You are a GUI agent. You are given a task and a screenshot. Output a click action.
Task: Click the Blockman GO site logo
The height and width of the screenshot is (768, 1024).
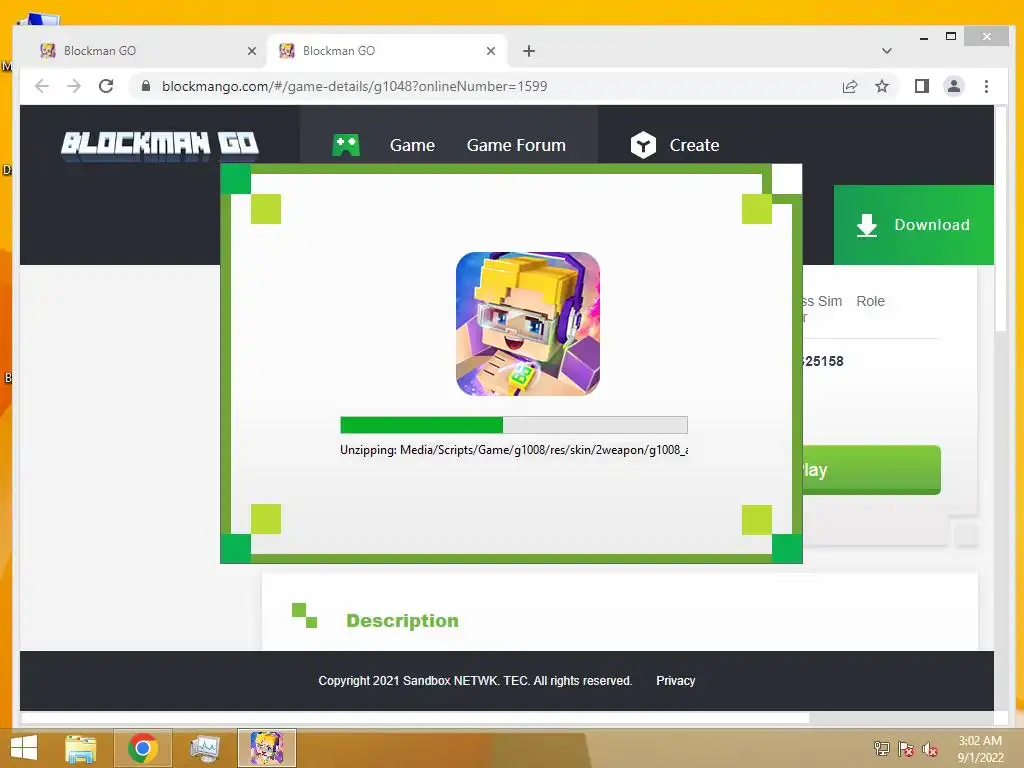tap(160, 145)
